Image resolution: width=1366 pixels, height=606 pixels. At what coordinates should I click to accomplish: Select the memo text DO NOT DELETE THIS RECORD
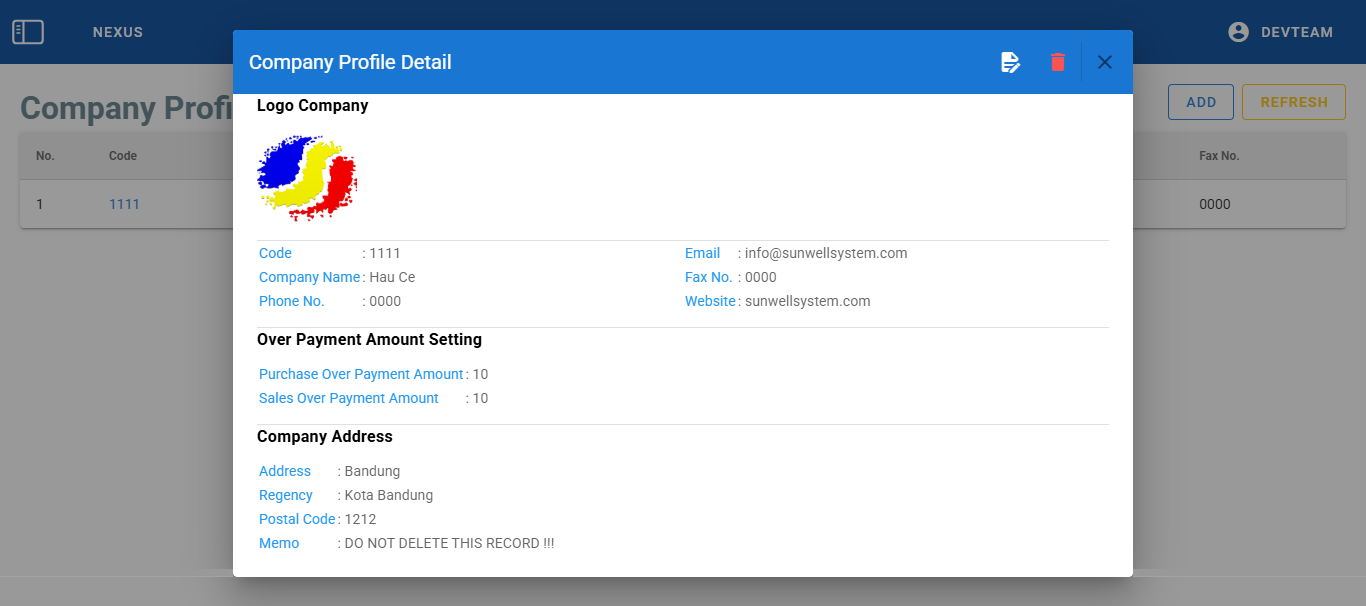(x=449, y=543)
